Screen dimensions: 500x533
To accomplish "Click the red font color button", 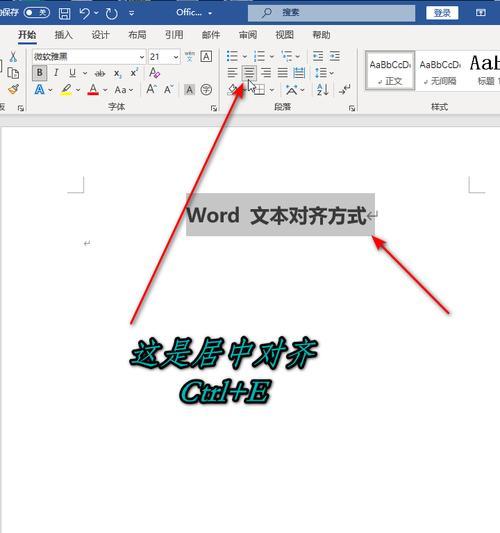I will click(93, 90).
